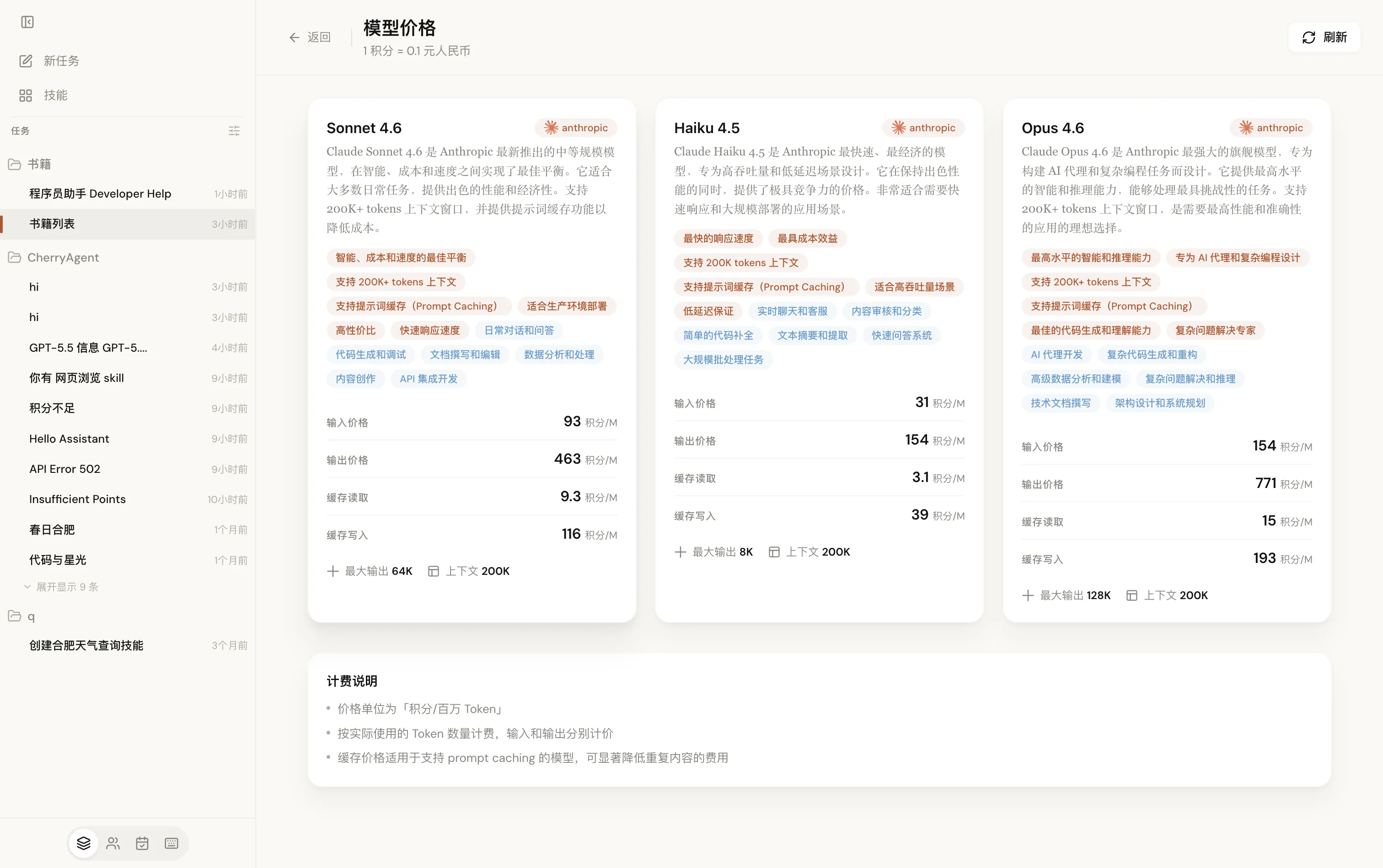Open 技能 in the sidebar
The width and height of the screenshot is (1383, 868).
(128, 95)
